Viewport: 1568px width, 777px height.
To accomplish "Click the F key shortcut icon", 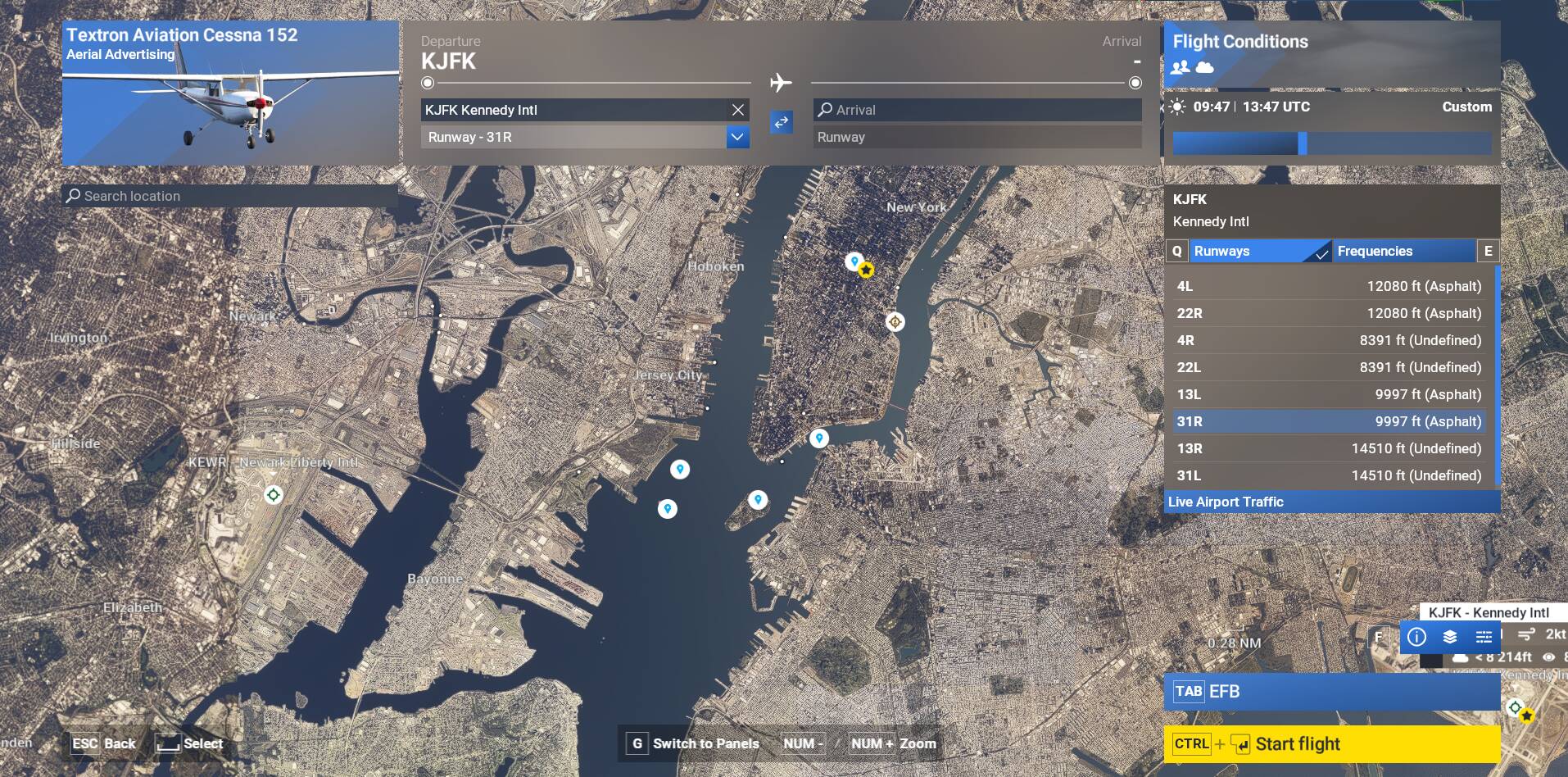I will coord(1379,637).
